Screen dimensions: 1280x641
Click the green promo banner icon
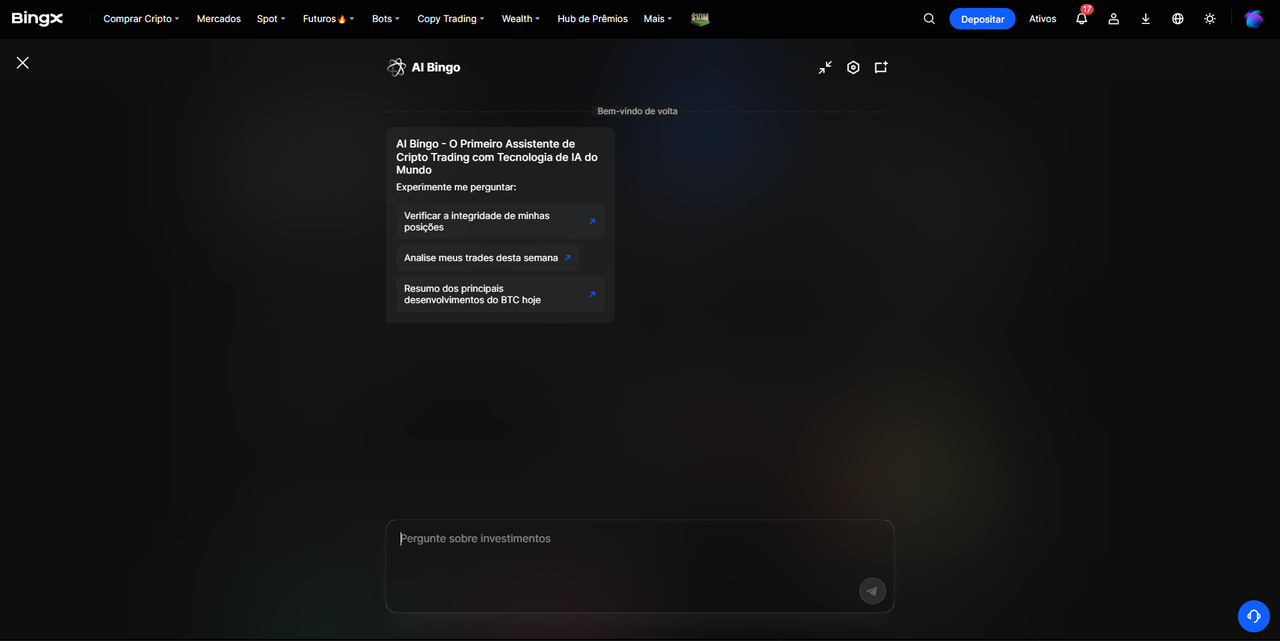700,19
